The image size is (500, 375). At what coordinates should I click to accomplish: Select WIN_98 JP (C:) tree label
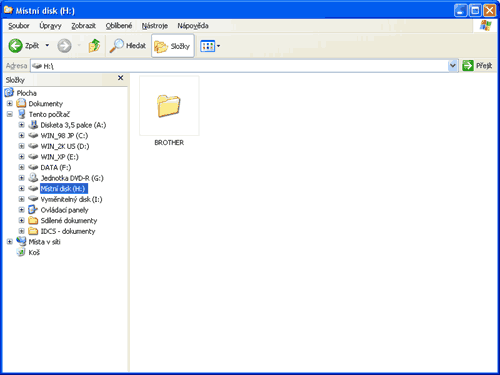(x=64, y=136)
